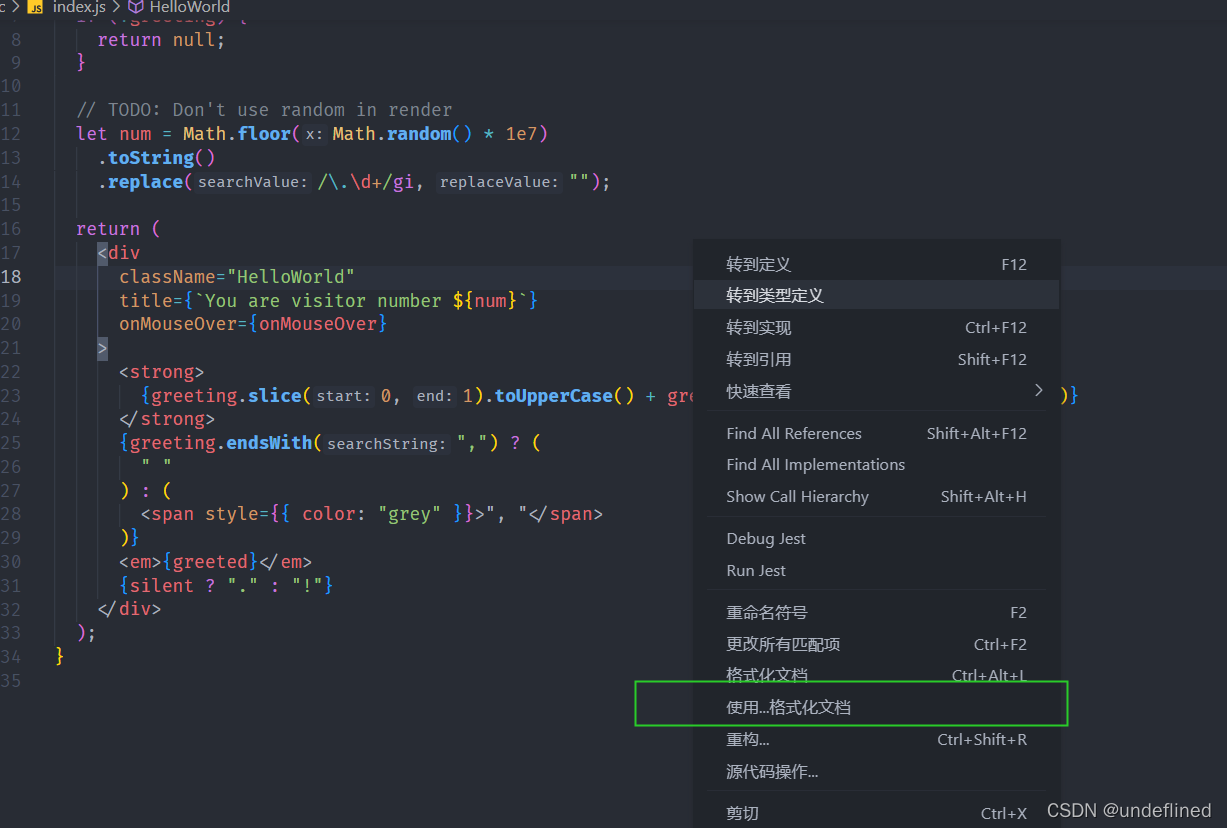Screen dimensions: 1227x828
Task: Click index.js in the breadcrumb
Action: point(79,7)
